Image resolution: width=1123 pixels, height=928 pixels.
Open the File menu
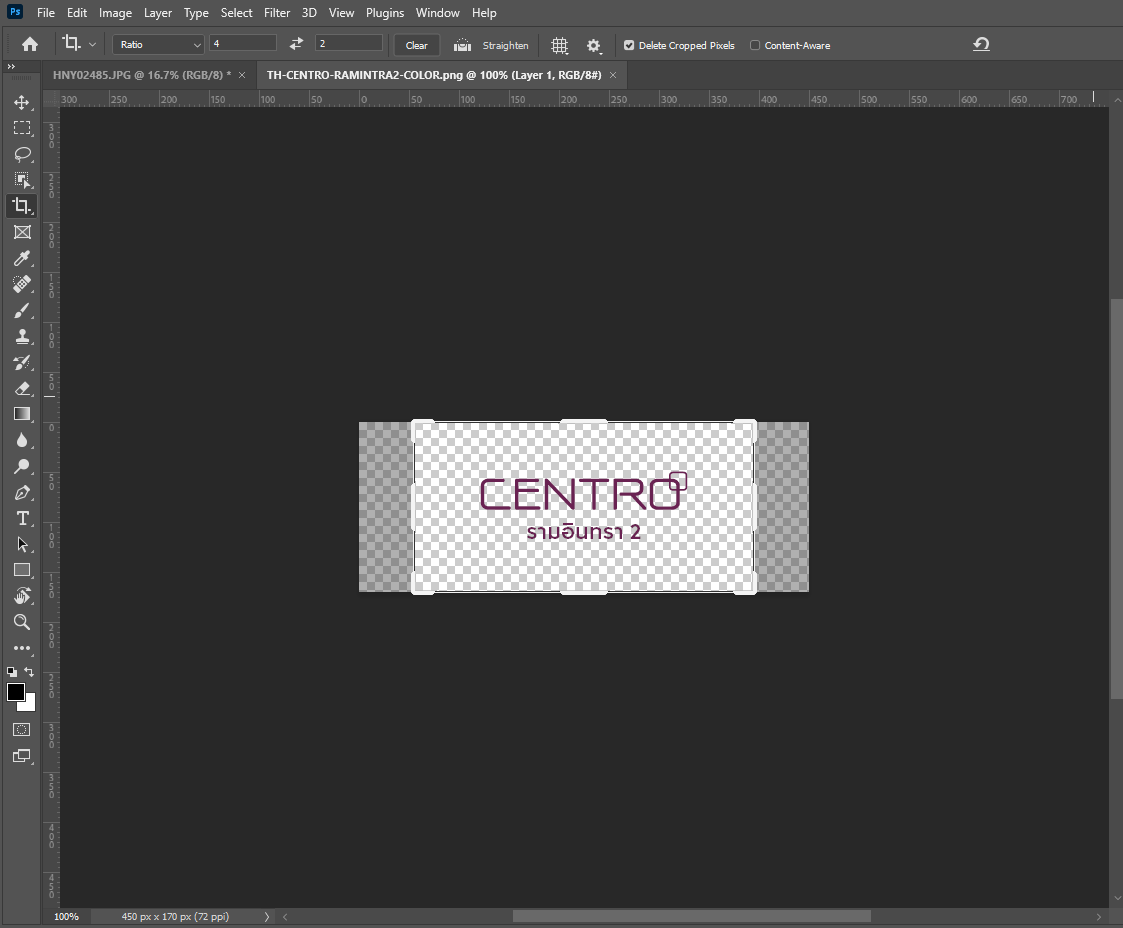tap(46, 13)
